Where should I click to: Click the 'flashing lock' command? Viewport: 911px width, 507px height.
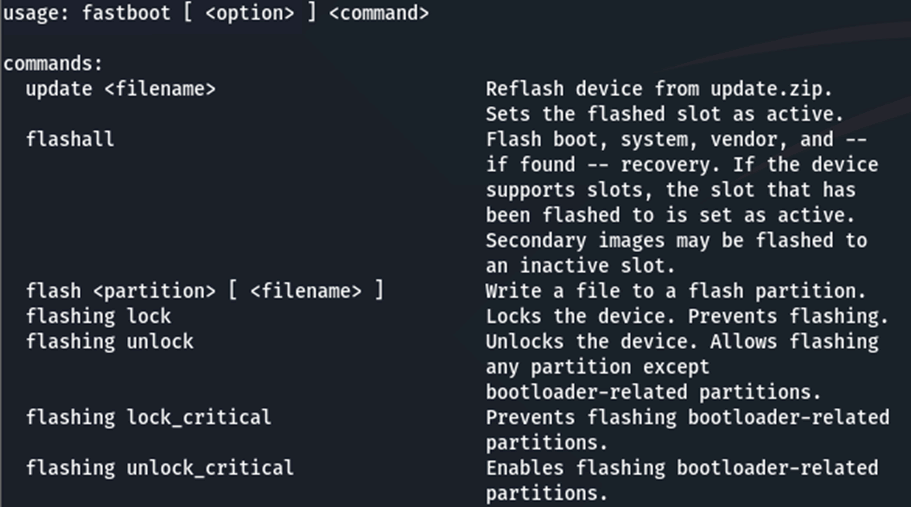[99, 317]
